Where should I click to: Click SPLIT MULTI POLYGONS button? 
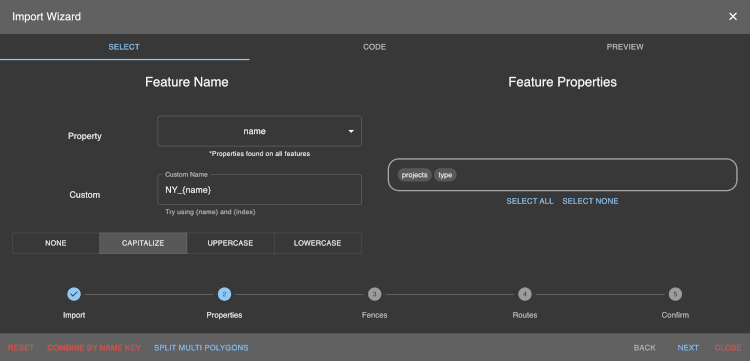201,348
